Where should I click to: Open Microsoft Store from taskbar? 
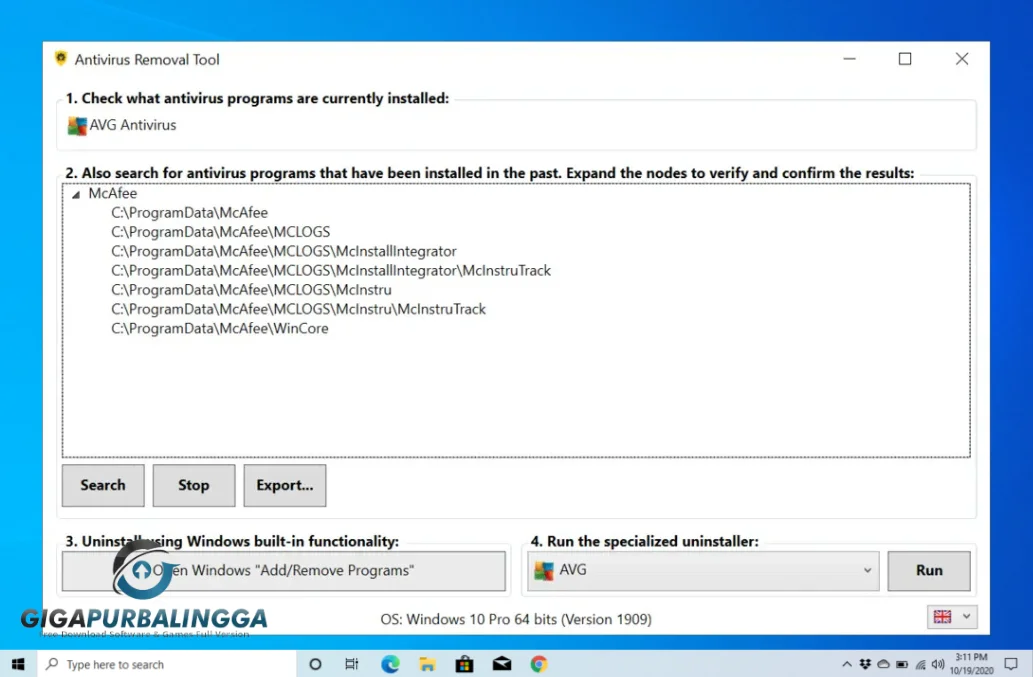click(x=464, y=664)
